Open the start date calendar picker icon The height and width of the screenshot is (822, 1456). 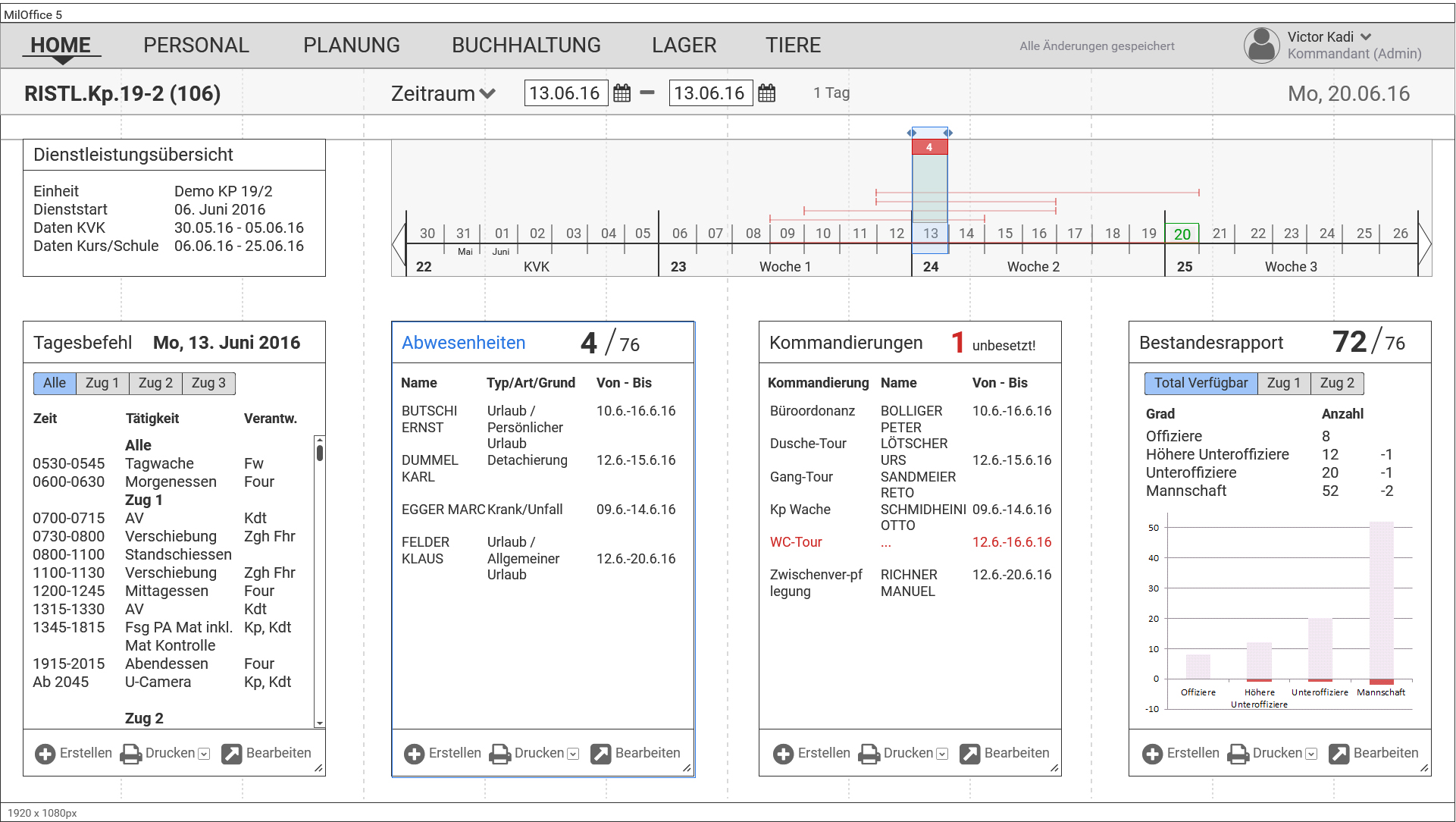point(622,93)
